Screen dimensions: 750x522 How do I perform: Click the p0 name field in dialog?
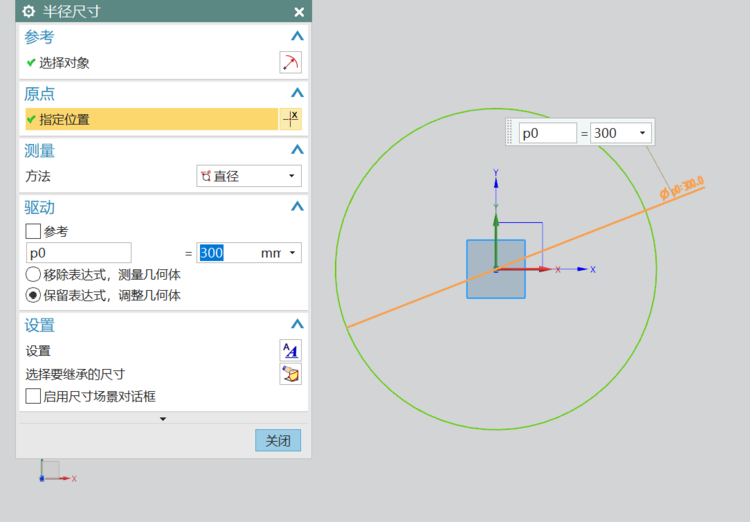point(79,253)
